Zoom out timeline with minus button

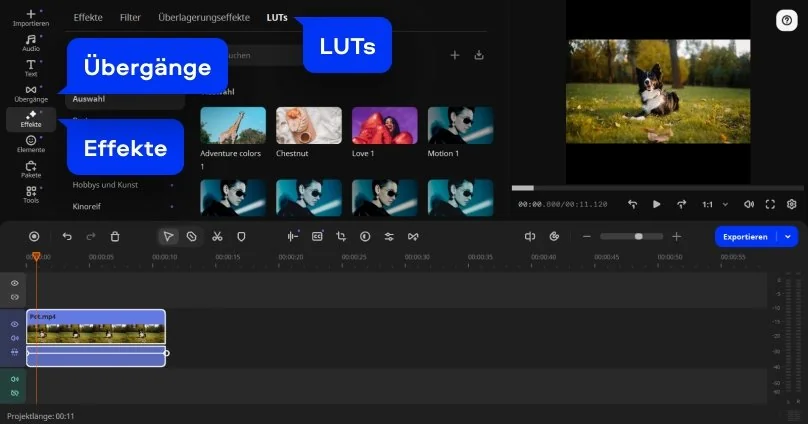pyautogui.click(x=586, y=236)
